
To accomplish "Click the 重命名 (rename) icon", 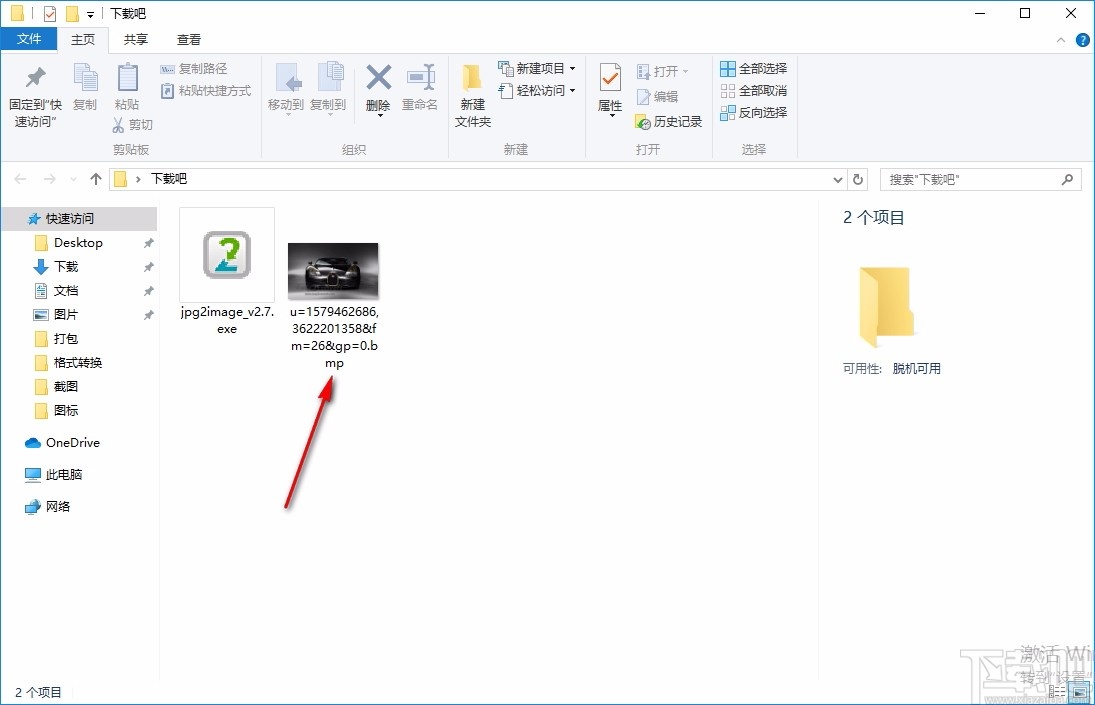I will click(x=420, y=89).
